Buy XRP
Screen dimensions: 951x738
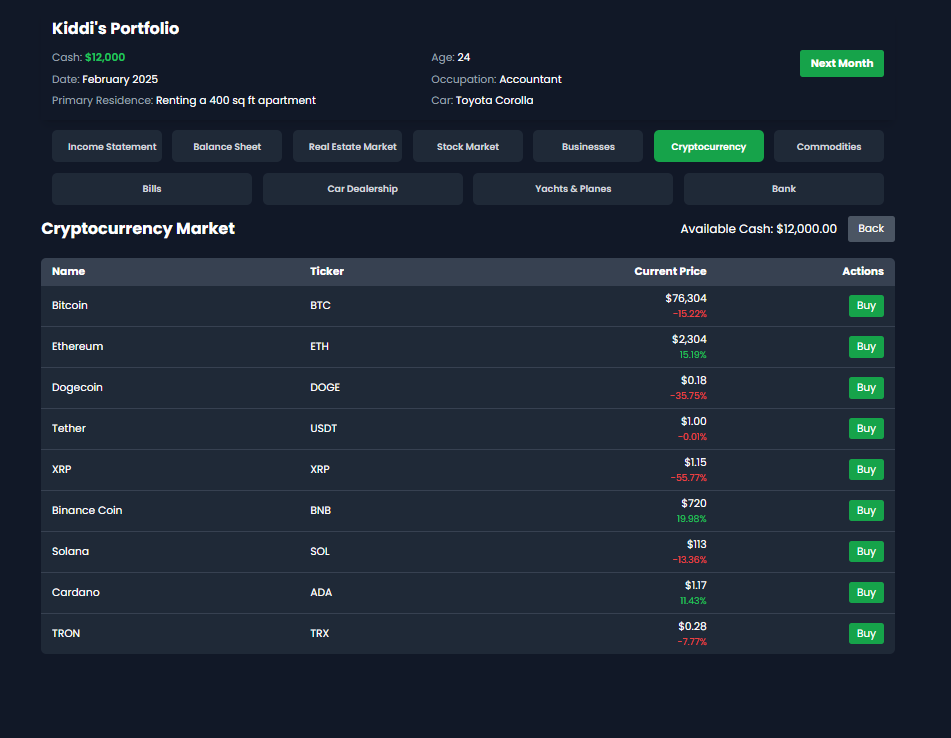[866, 469]
